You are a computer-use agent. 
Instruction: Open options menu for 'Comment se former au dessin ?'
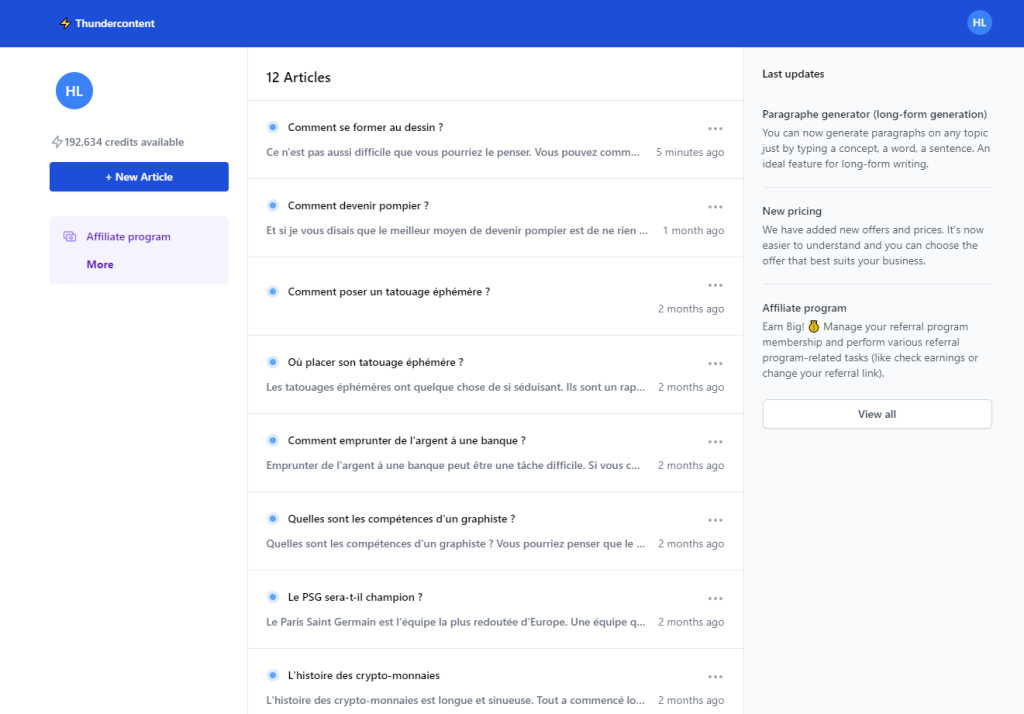(x=715, y=128)
